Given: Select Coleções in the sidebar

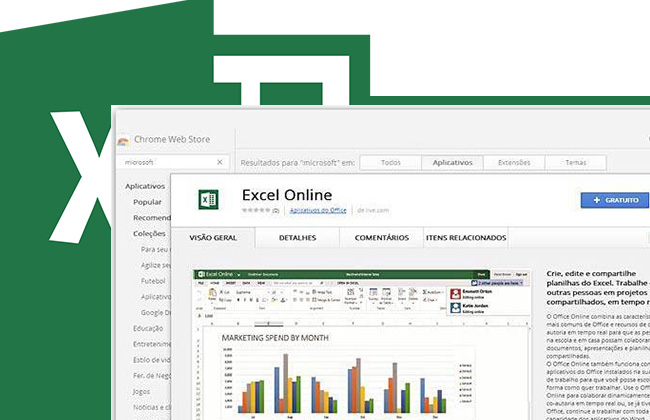Looking at the screenshot, I should 149,233.
